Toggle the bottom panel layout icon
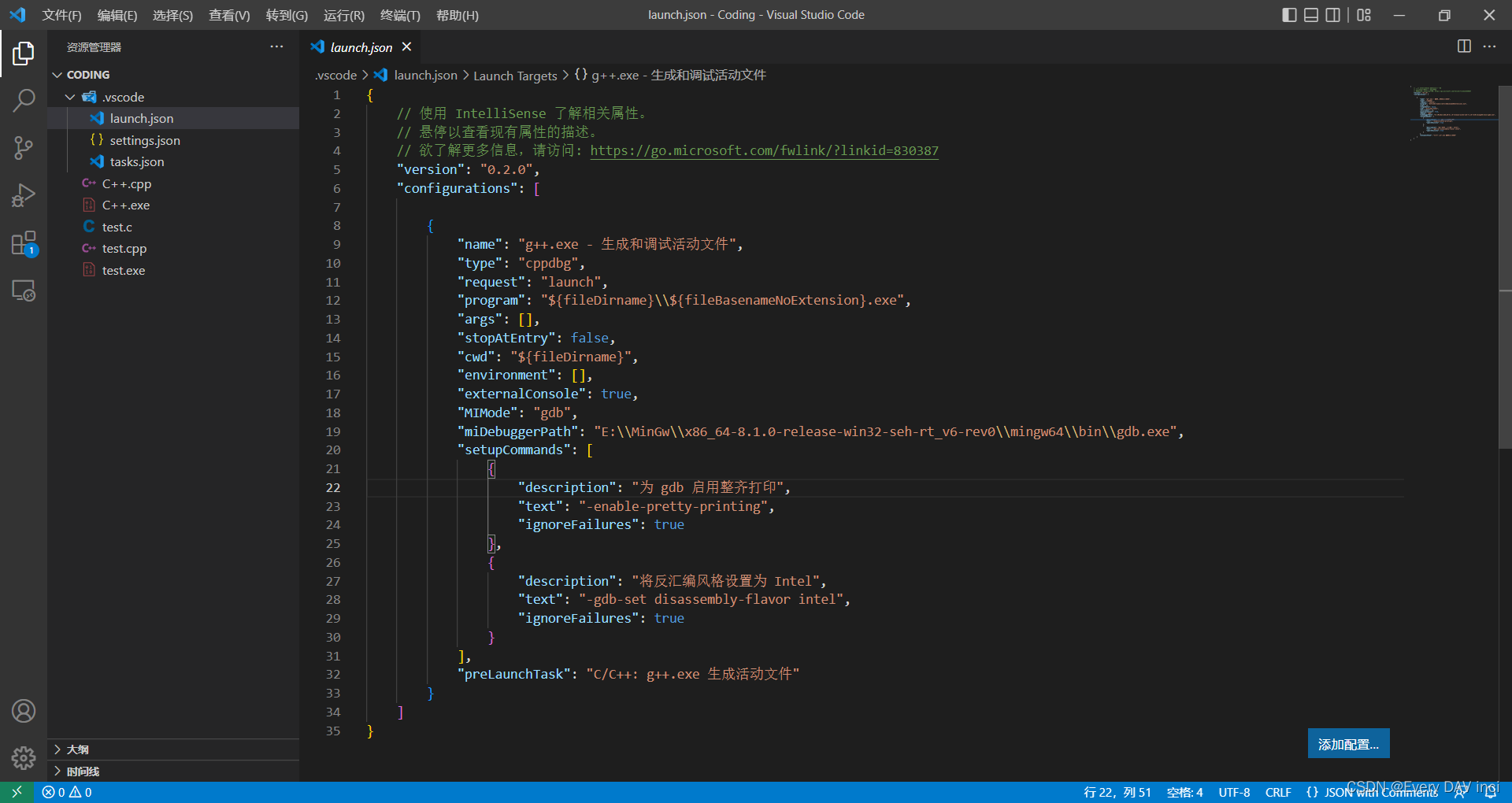The height and width of the screenshot is (803, 1512). [x=1311, y=15]
